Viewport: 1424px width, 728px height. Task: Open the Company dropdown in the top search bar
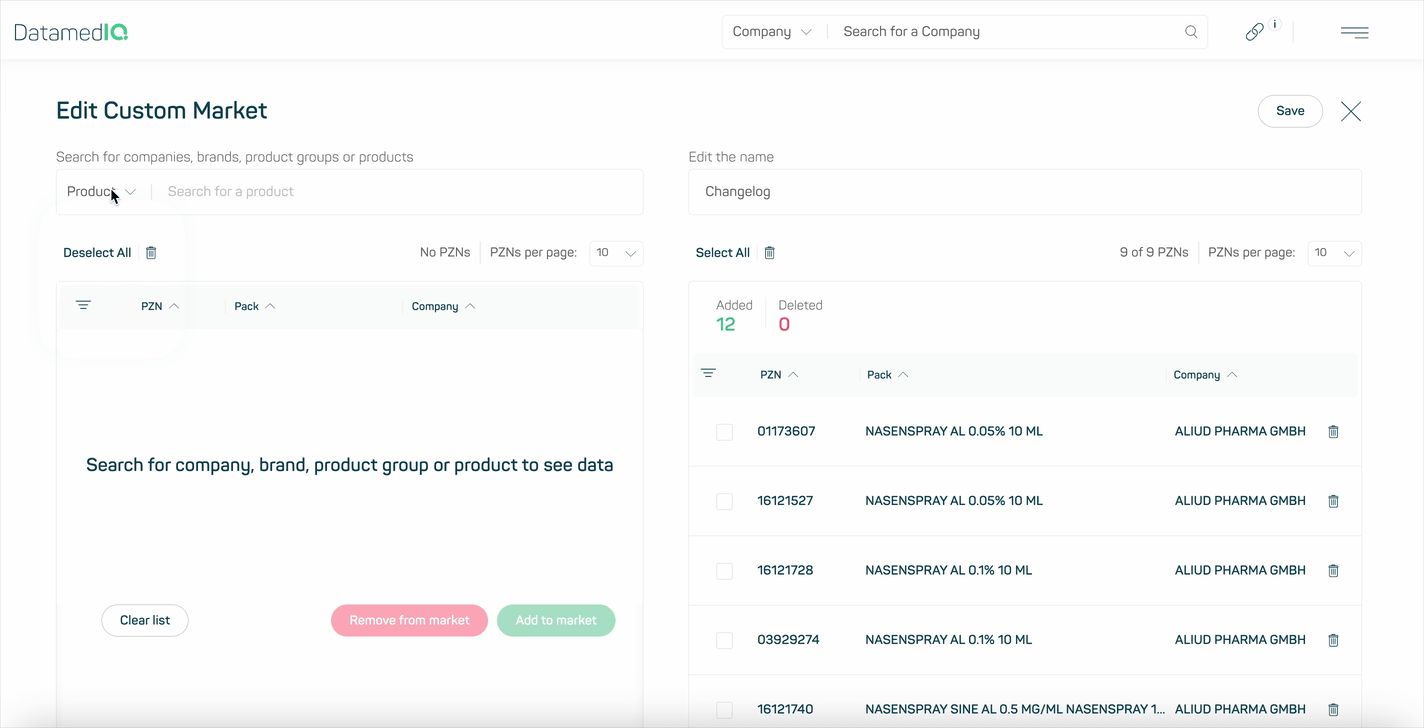click(x=772, y=31)
